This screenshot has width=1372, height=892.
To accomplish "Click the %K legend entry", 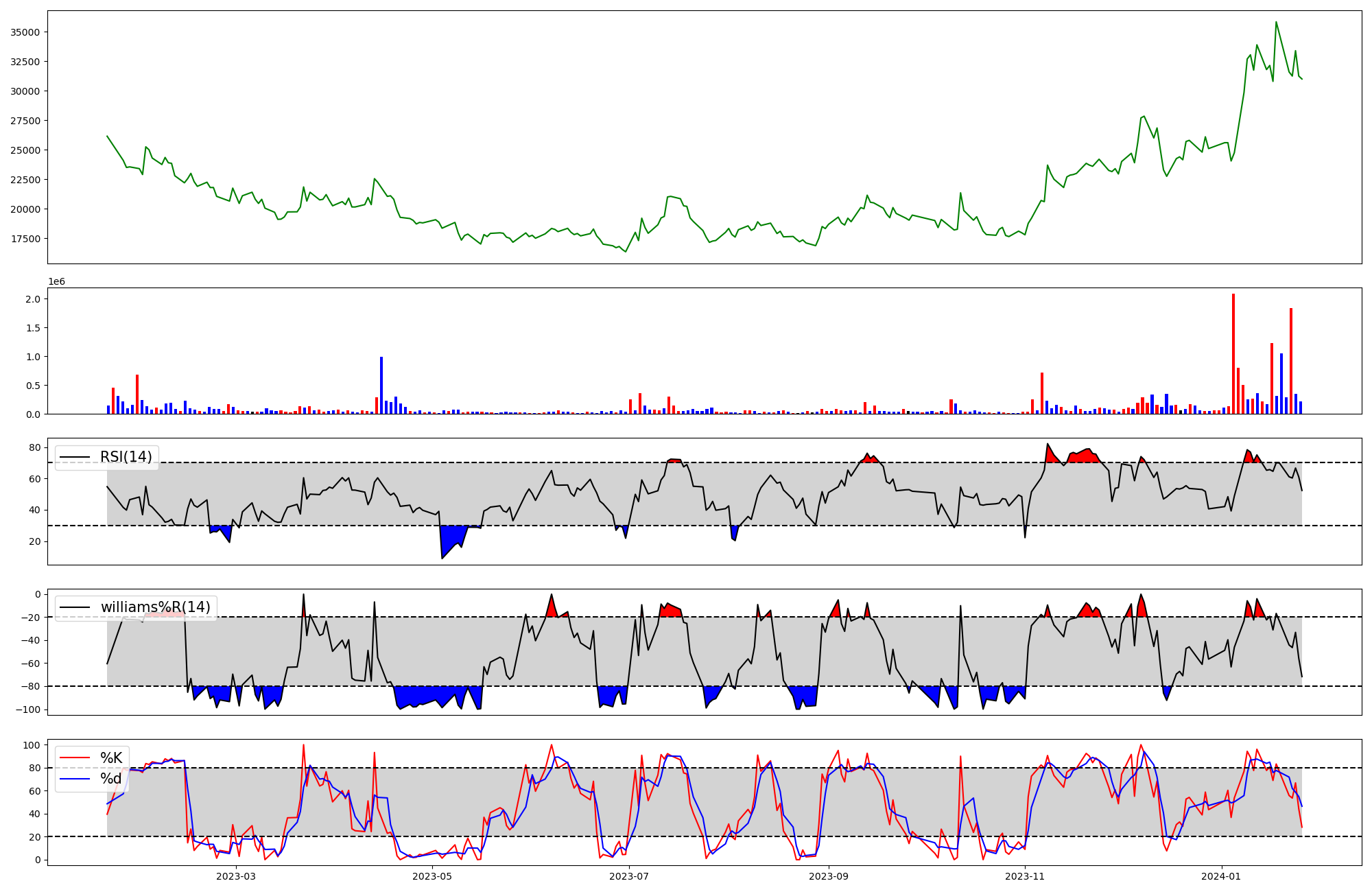I will point(111,758).
